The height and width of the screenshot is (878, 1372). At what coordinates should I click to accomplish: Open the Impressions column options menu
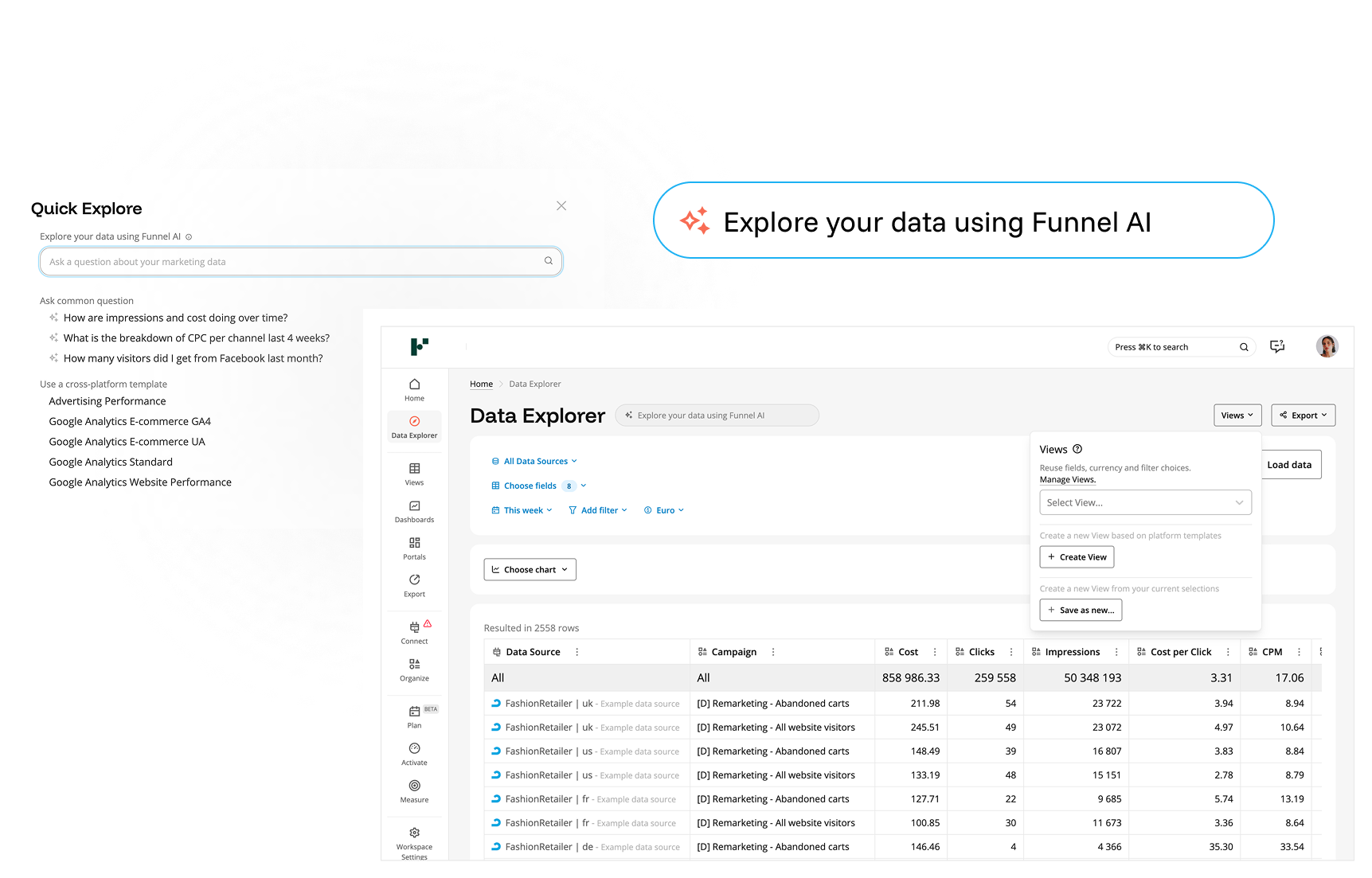click(1116, 652)
